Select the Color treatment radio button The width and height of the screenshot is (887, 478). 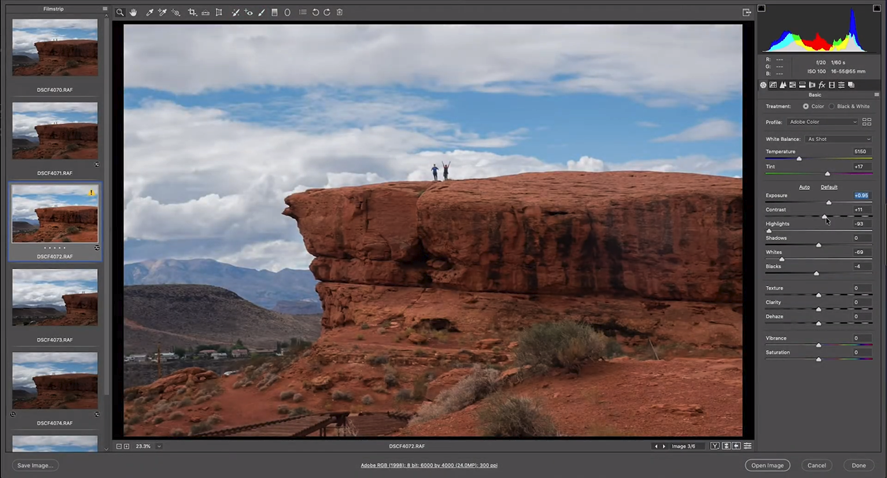click(x=806, y=106)
